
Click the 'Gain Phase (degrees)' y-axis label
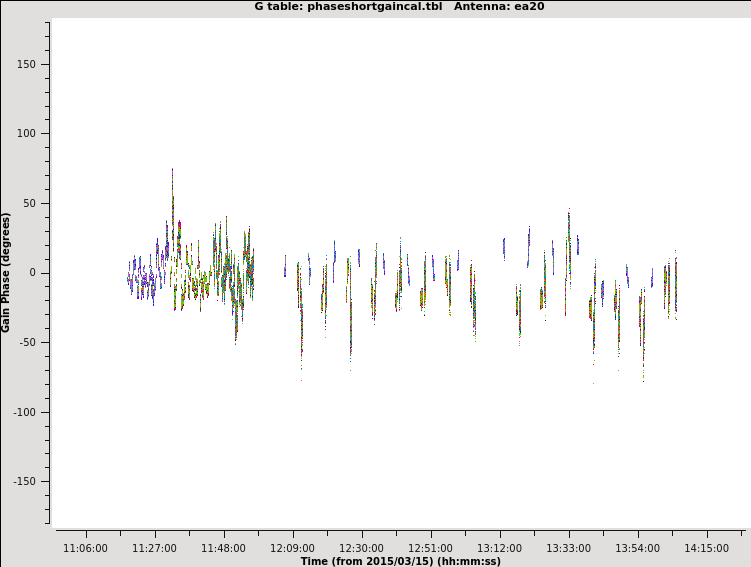coord(6,272)
